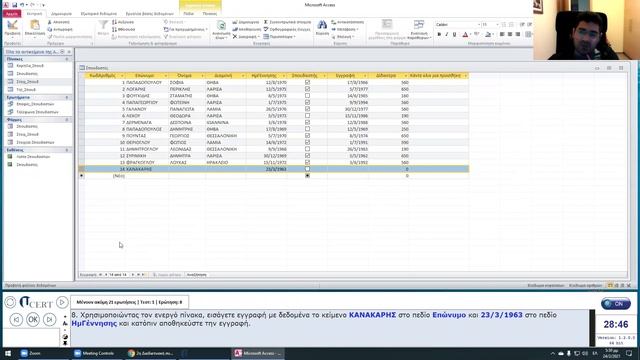Screen dimensions: 640x360
Task: Click the font color A icon
Action: coord(465,35)
